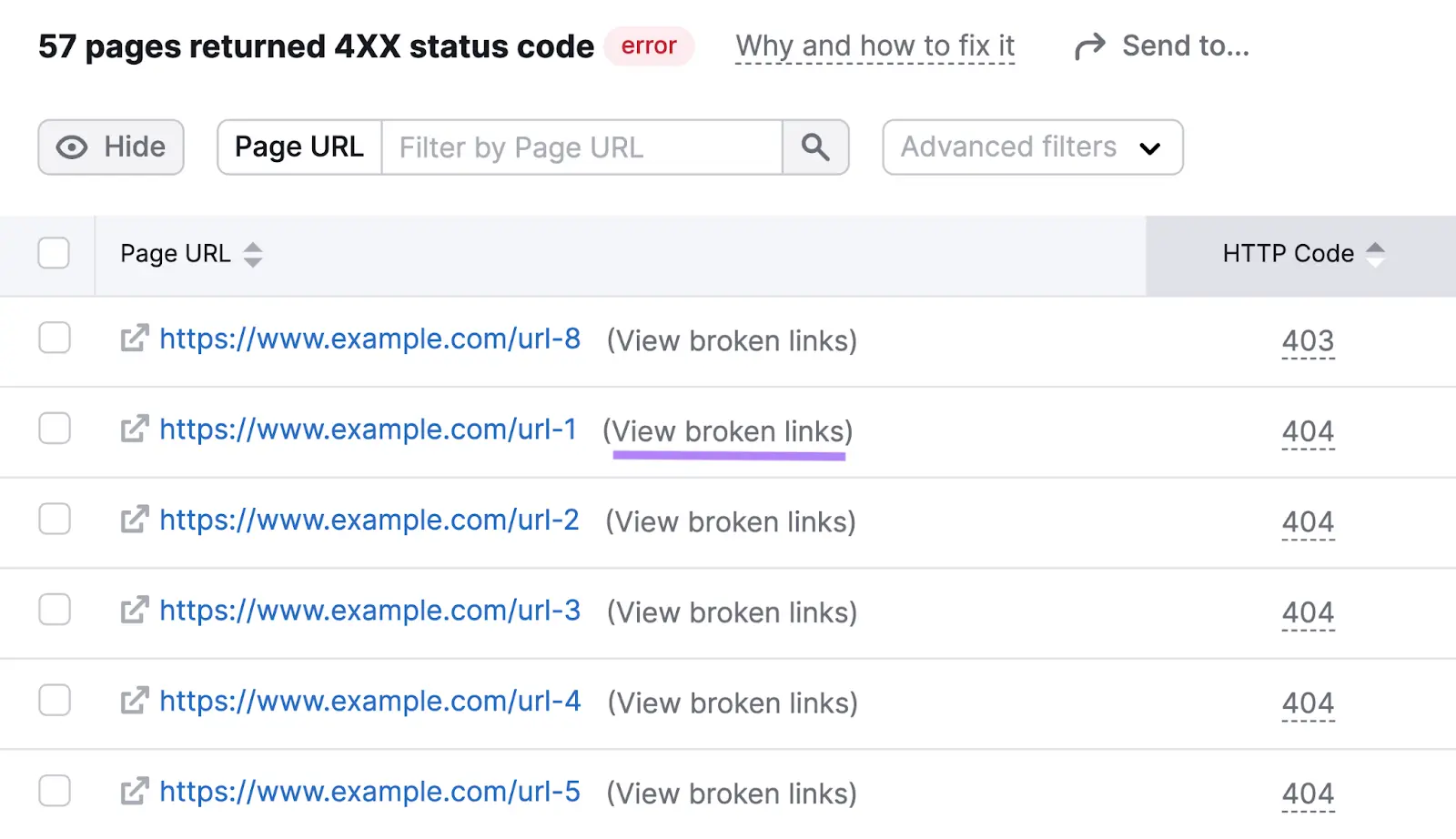This screenshot has height=839, width=1456.
Task: Click the external link icon beside url-1
Action: [x=133, y=429]
